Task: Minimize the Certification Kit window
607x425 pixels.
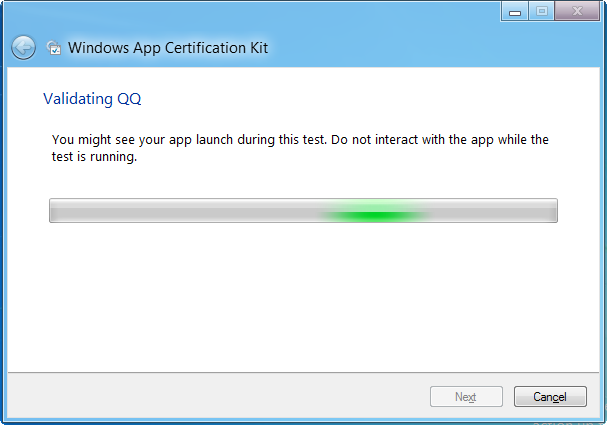Action: 514,11
